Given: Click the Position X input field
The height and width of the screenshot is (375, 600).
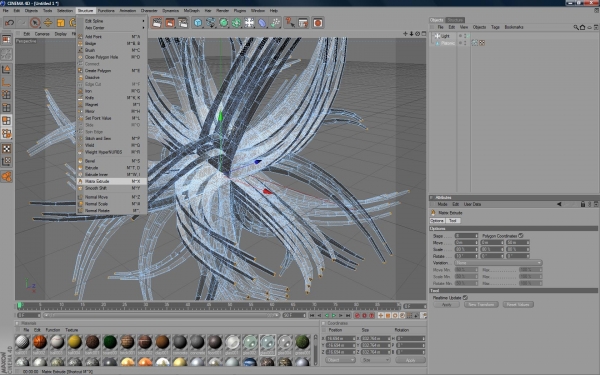Looking at the screenshot, I should 341,339.
